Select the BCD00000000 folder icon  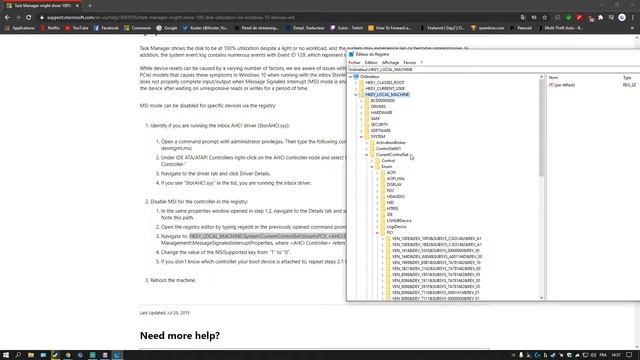pos(367,100)
